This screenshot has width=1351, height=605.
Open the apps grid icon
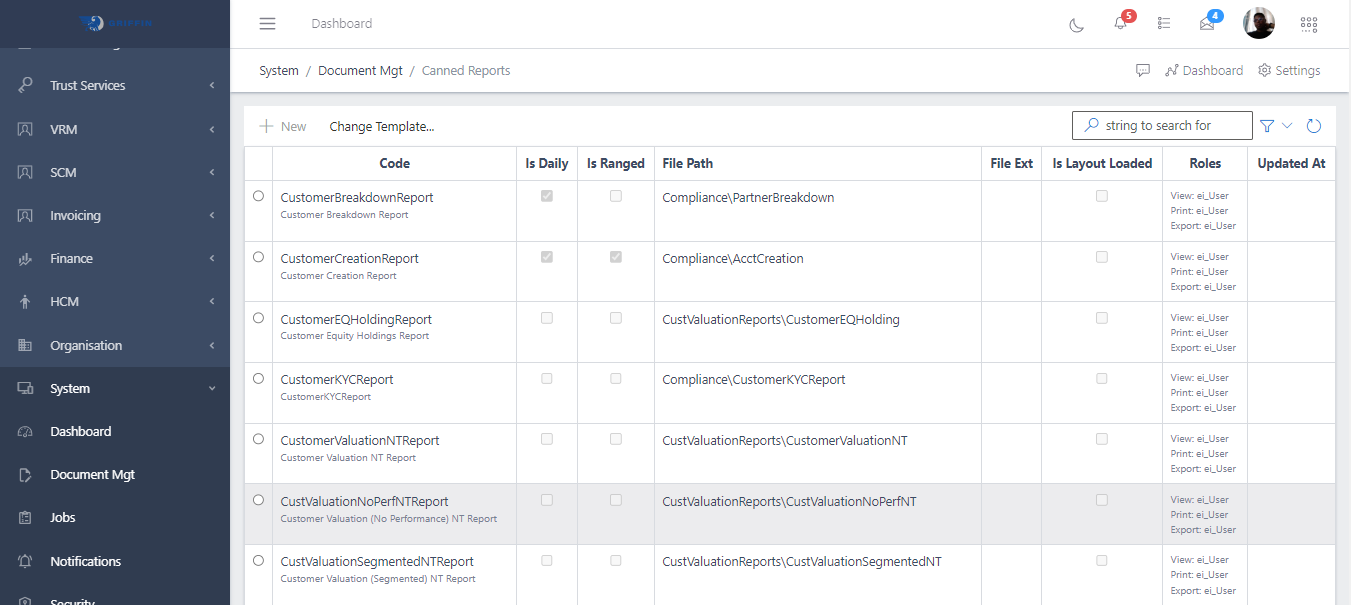1308,24
